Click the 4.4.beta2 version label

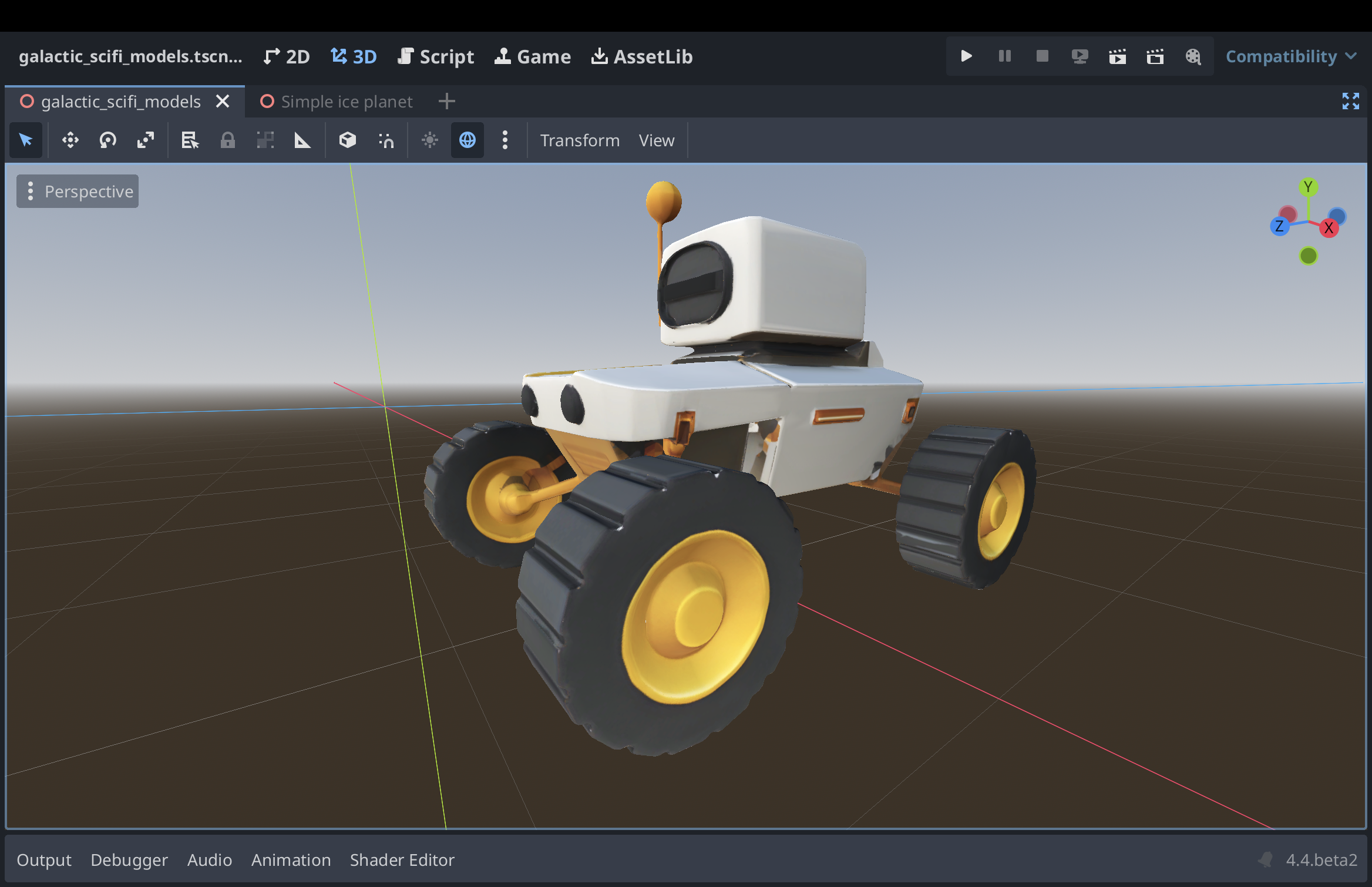pyautogui.click(x=1321, y=860)
